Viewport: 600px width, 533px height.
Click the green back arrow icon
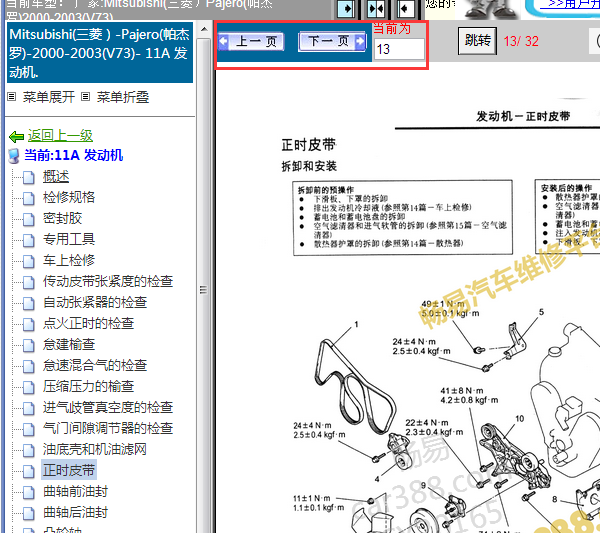pyautogui.click(x=16, y=136)
